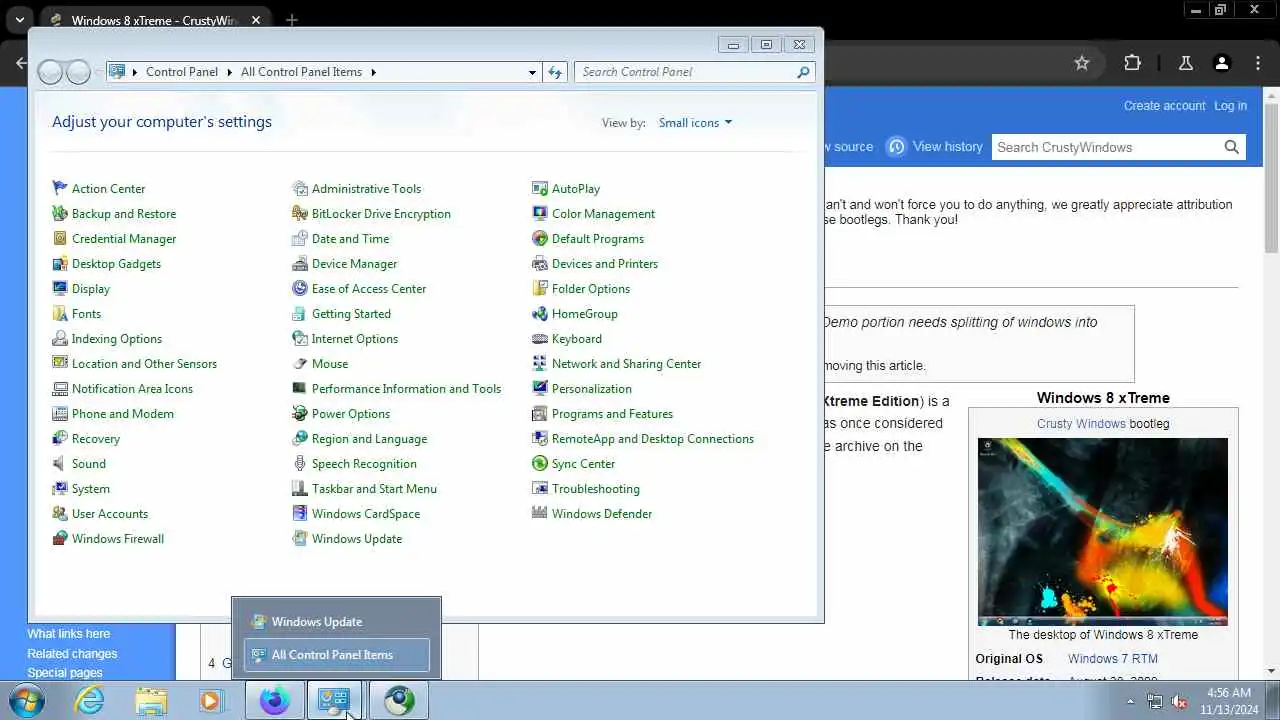Open Programs and Features
The width and height of the screenshot is (1280, 720).
[612, 414]
